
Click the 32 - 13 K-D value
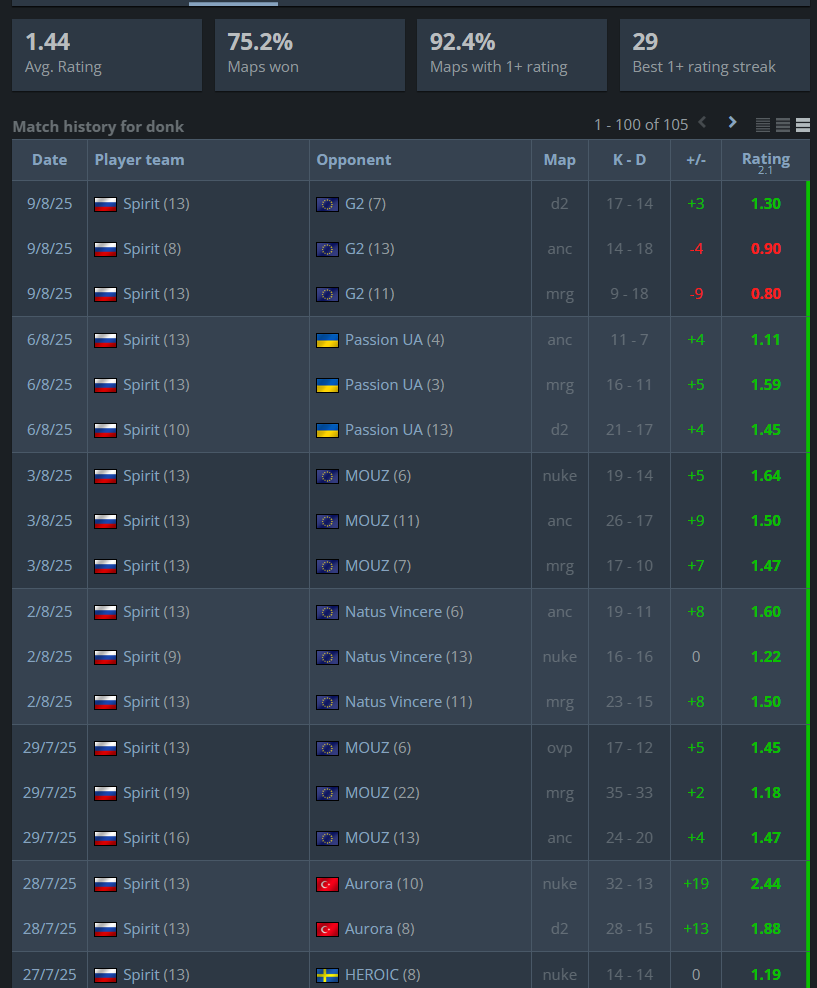point(629,884)
